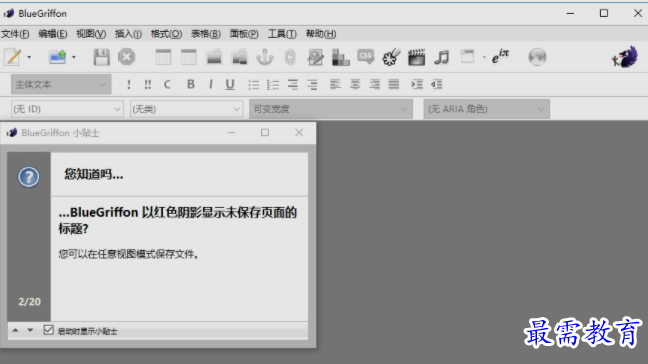Screen dimensions: 648x364
Task: Open the (无 ARIA 角色) dropdown
Action: 486,109
